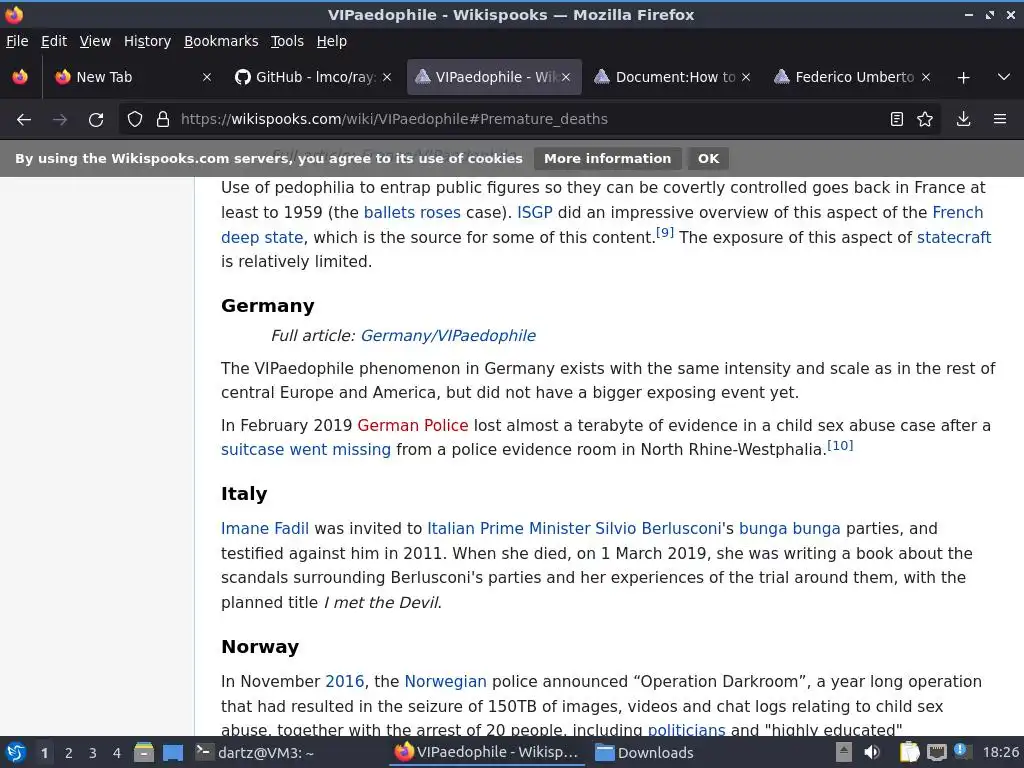Open Firefox View pinned icon
The height and width of the screenshot is (768, 1024).
pyautogui.click(x=20, y=77)
